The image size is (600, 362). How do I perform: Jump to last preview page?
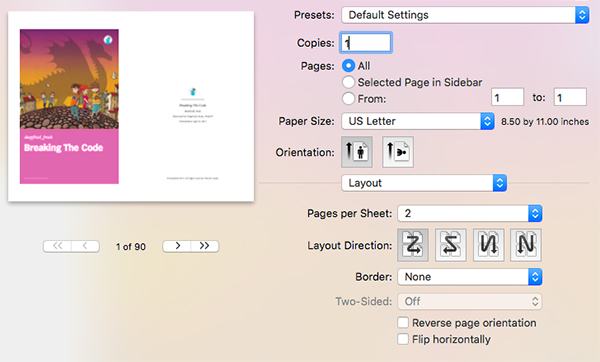pos(205,246)
